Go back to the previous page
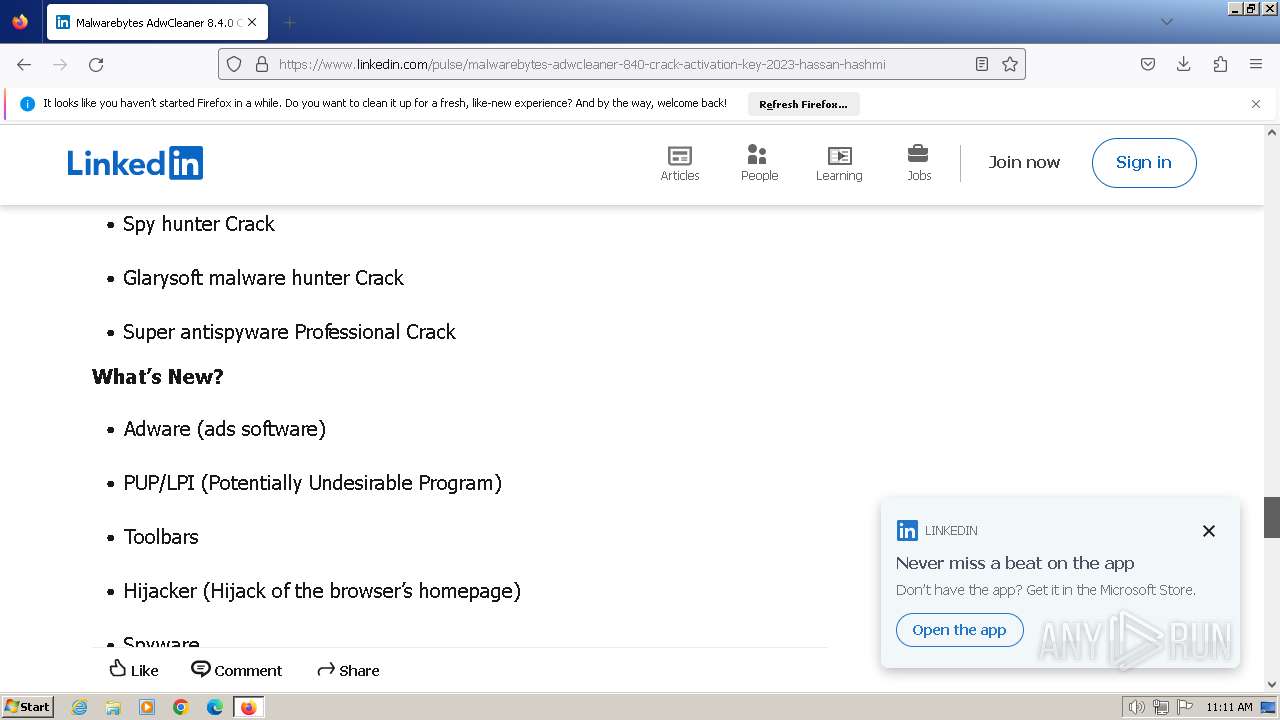 tap(24, 64)
